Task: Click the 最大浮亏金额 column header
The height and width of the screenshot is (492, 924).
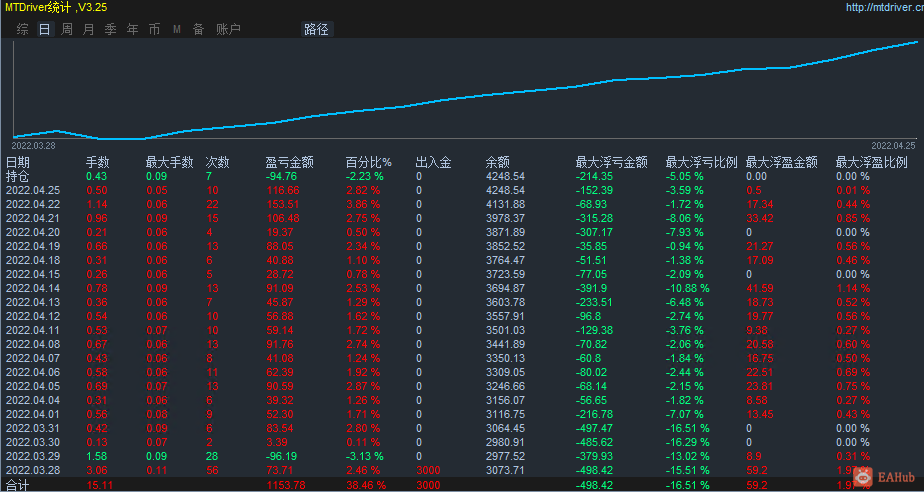Action: (612, 162)
